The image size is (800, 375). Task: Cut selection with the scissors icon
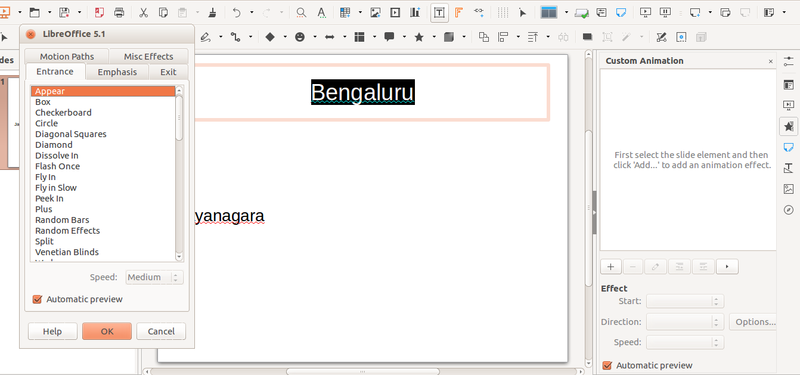pos(143,12)
